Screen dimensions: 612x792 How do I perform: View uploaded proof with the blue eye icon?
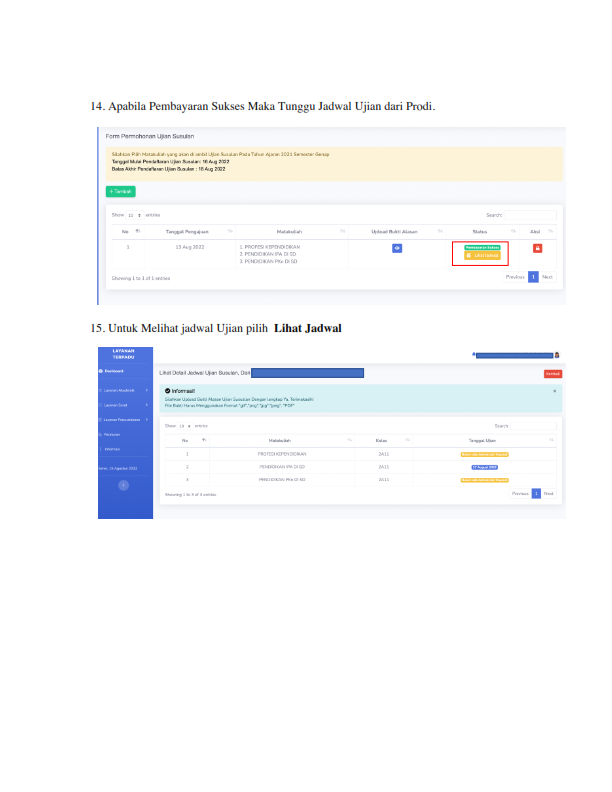397,249
